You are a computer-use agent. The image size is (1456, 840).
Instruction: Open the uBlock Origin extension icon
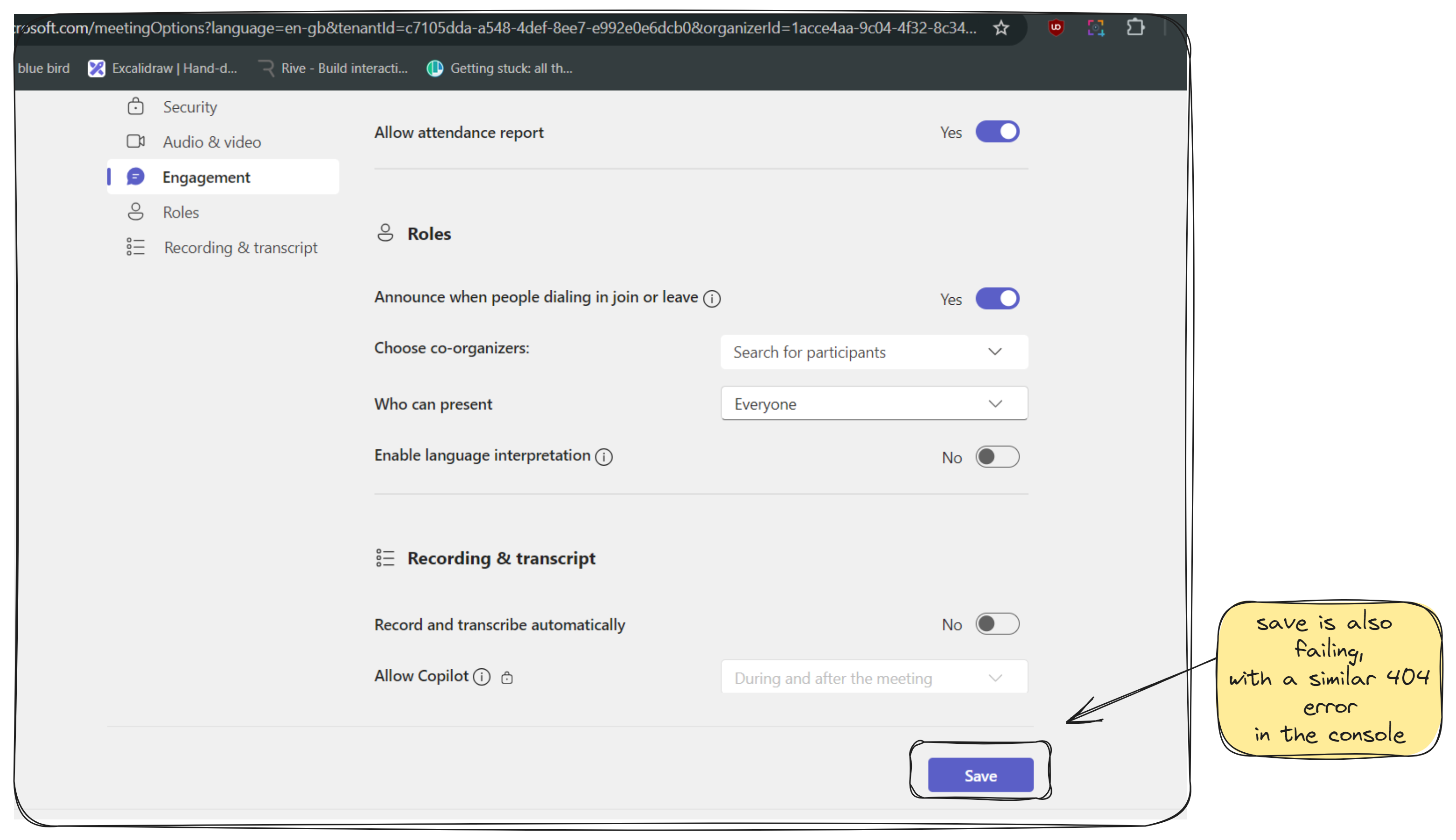pos(1055,28)
